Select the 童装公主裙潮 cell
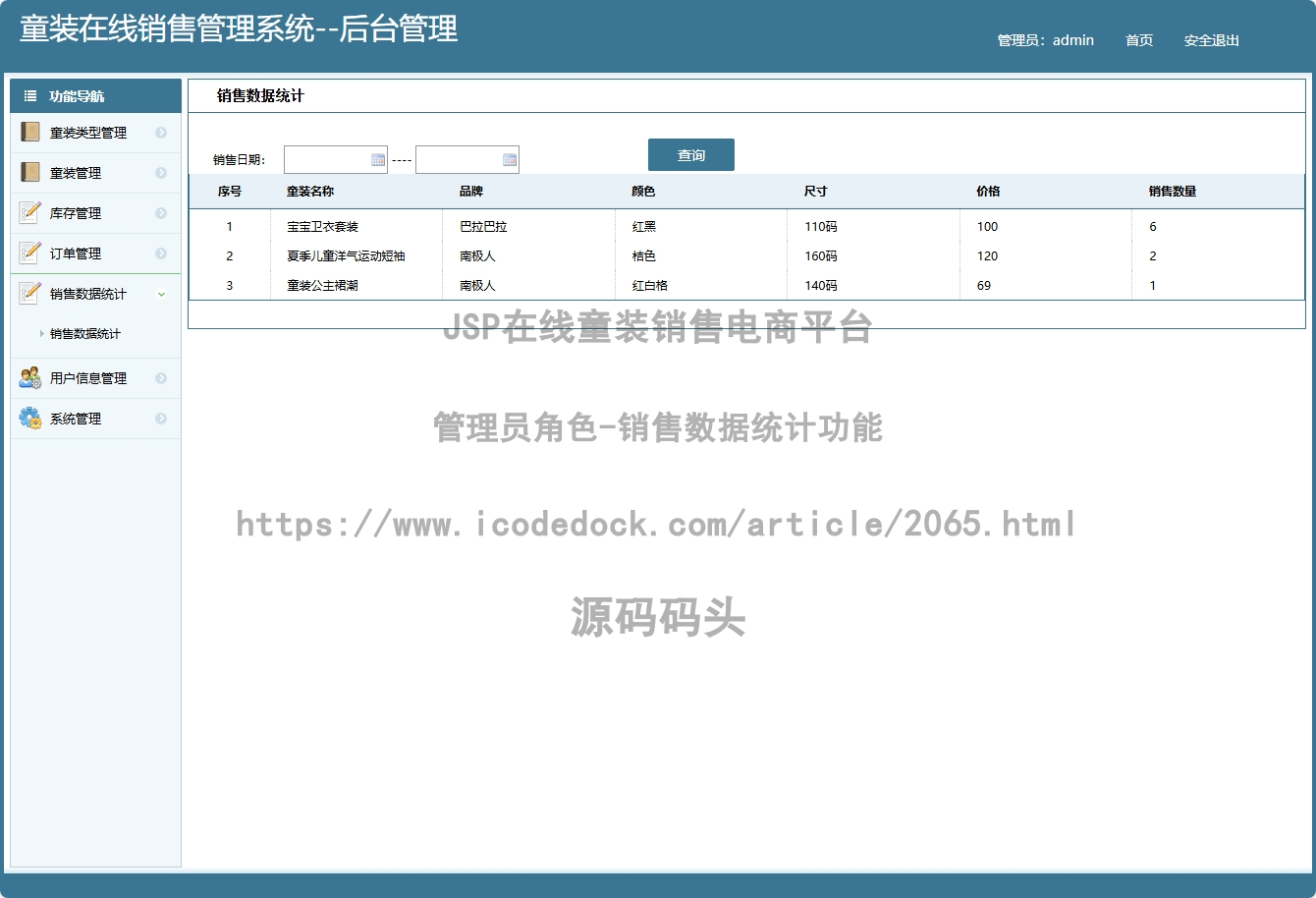1316x898 pixels. pos(323,286)
